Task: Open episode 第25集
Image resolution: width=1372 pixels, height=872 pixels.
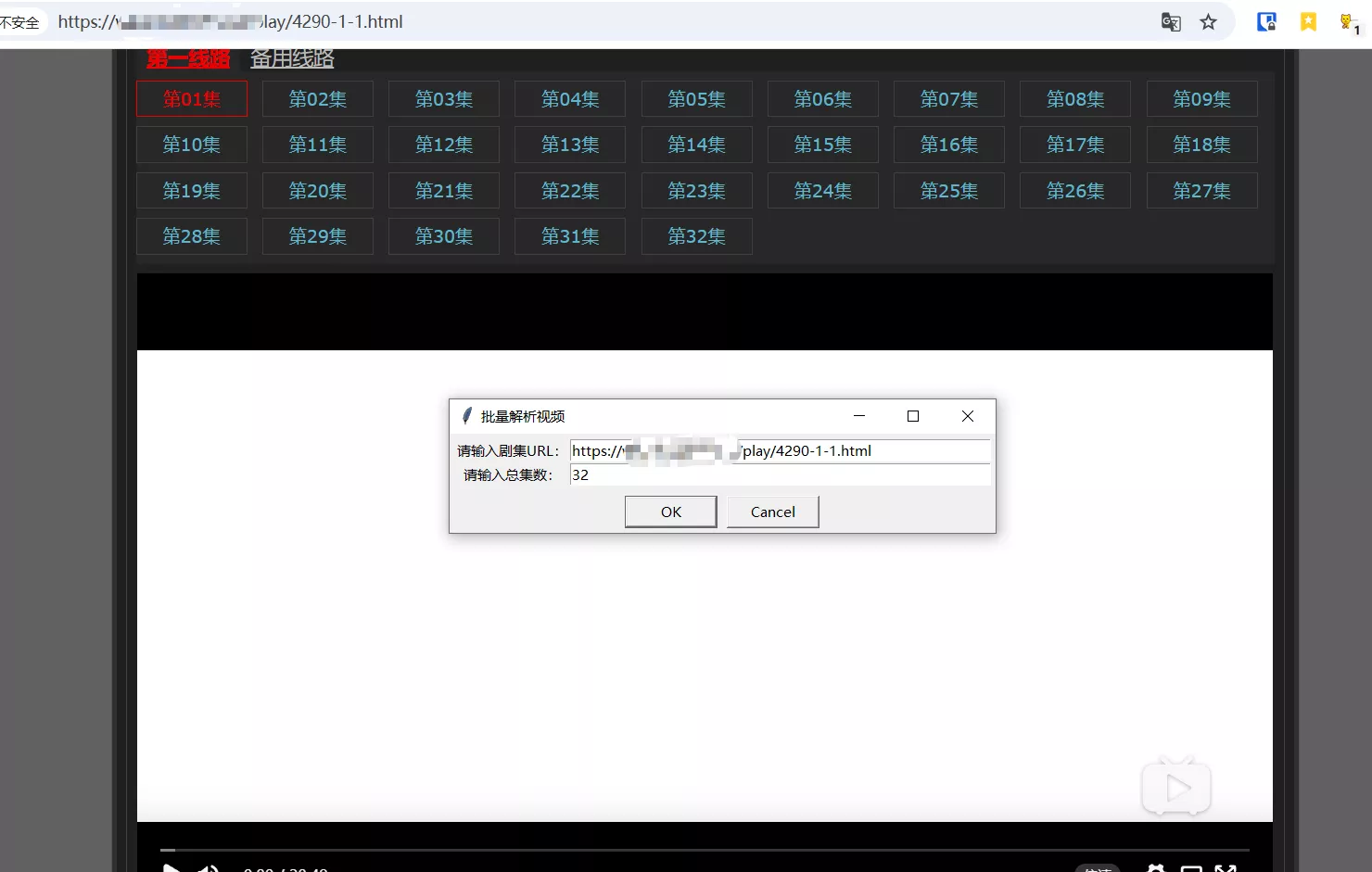Action: click(949, 191)
